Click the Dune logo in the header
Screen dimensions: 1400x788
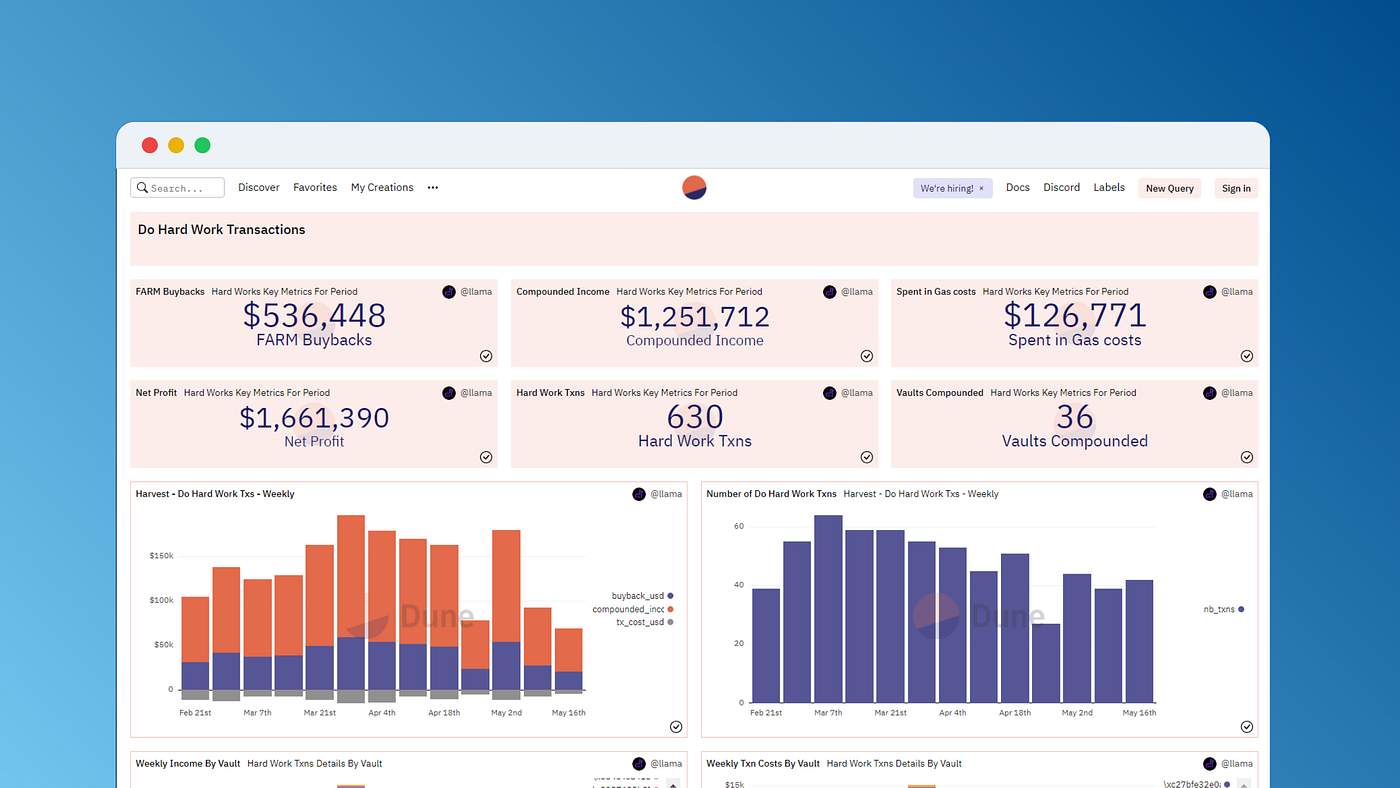[694, 187]
